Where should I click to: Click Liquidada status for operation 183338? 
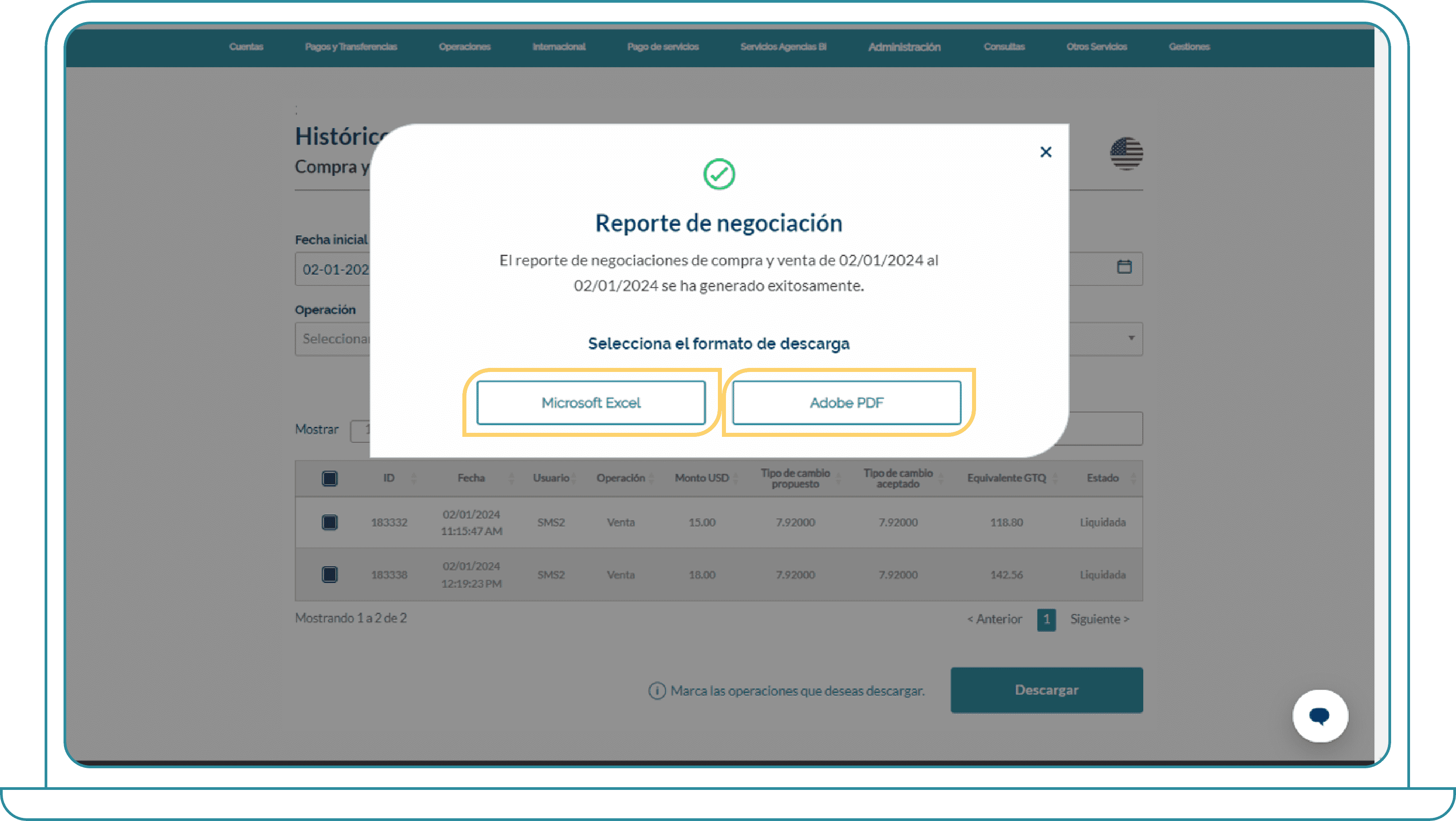tap(1103, 574)
